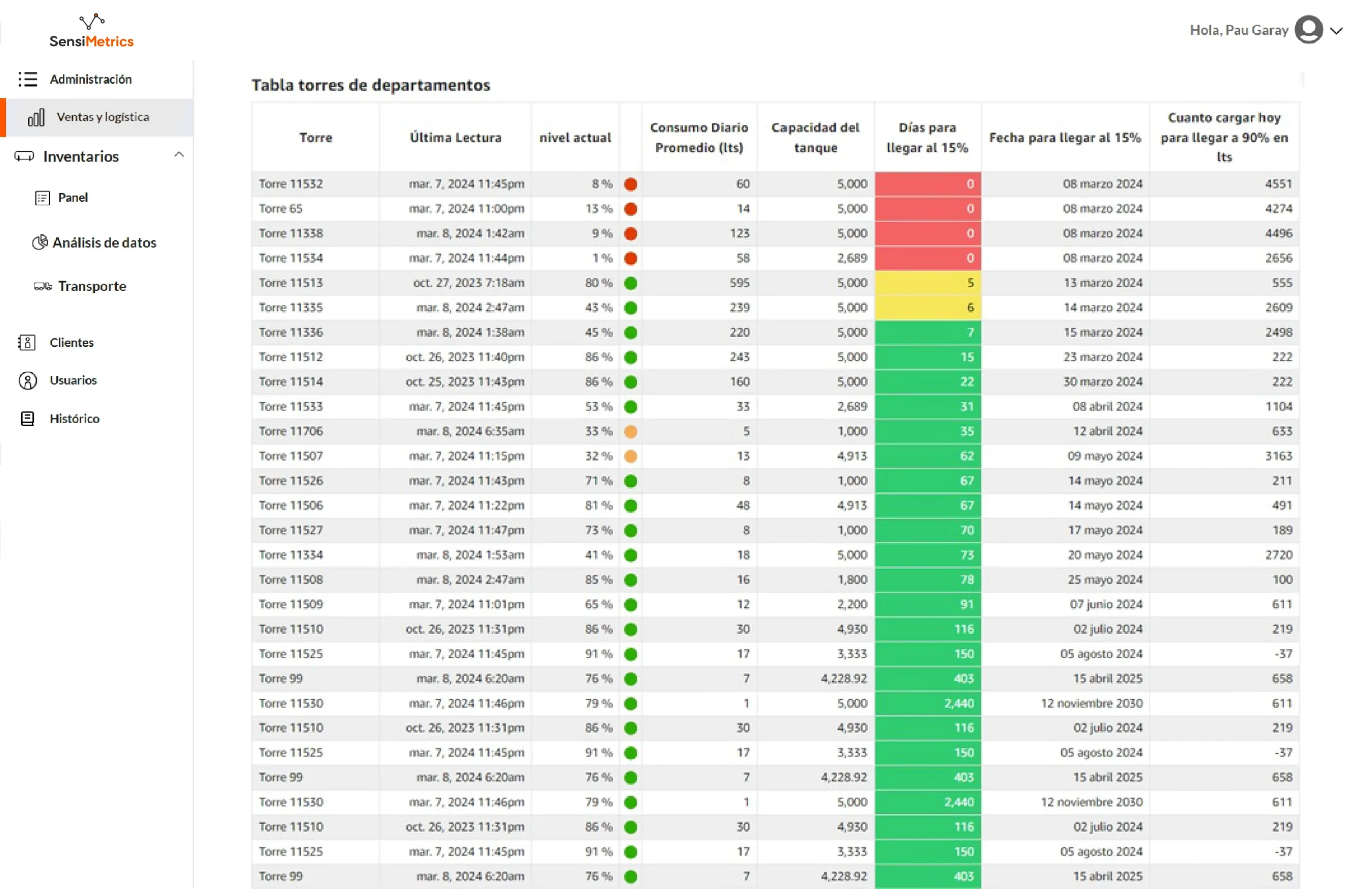Viewport: 1372px width, 889px height.
Task: Click orange status dot for Torre 11706
Action: pyautogui.click(x=631, y=432)
